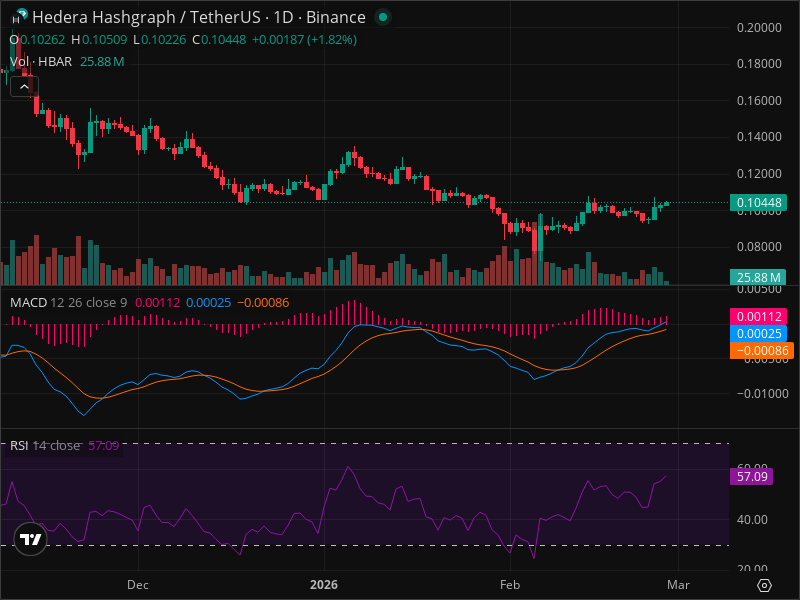This screenshot has height=600, width=800.
Task: Click the 40.00 RSI axis label
Action: (752, 519)
